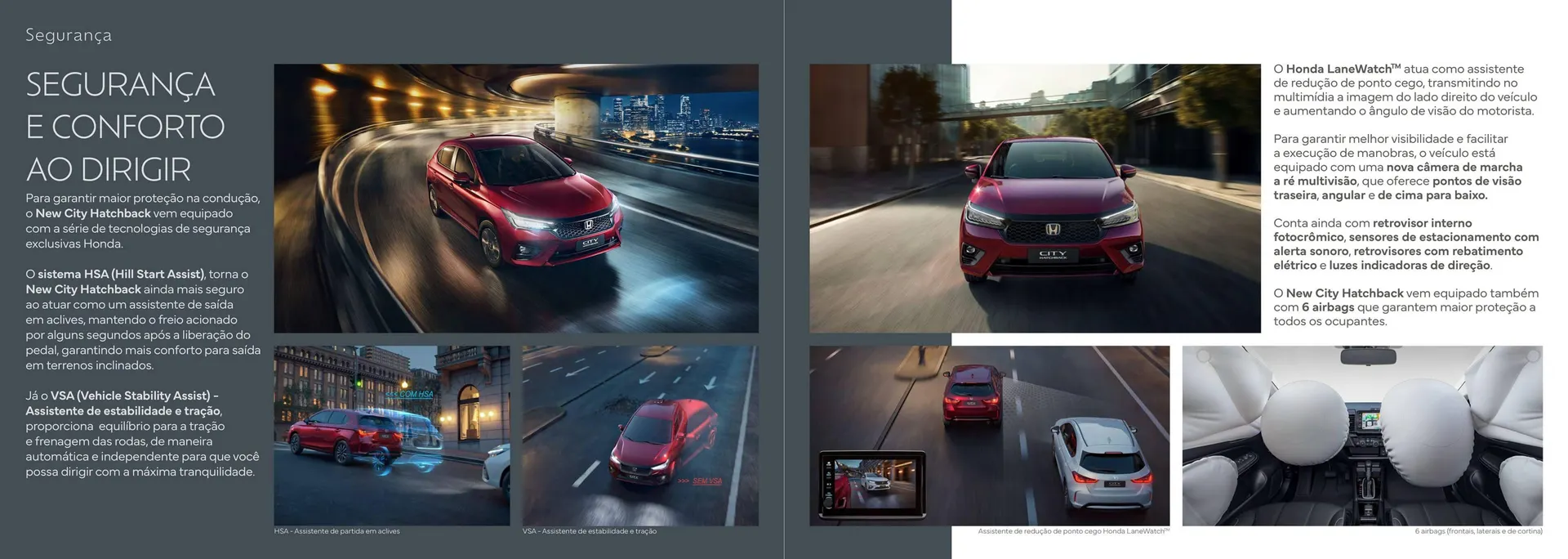
Task: Click the 'Para garantir maior proteção na condução' paragraph
Action: [x=143, y=221]
